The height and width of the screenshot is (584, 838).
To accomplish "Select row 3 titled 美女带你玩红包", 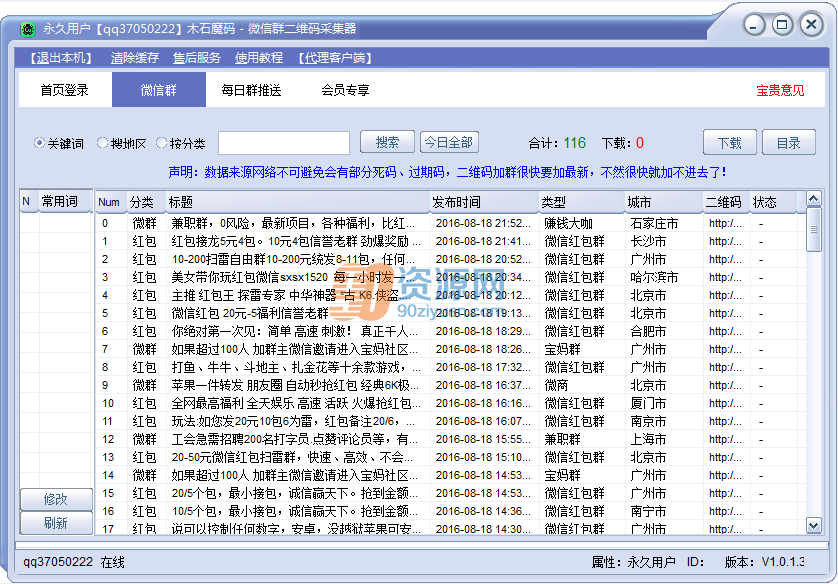I will pos(450,277).
